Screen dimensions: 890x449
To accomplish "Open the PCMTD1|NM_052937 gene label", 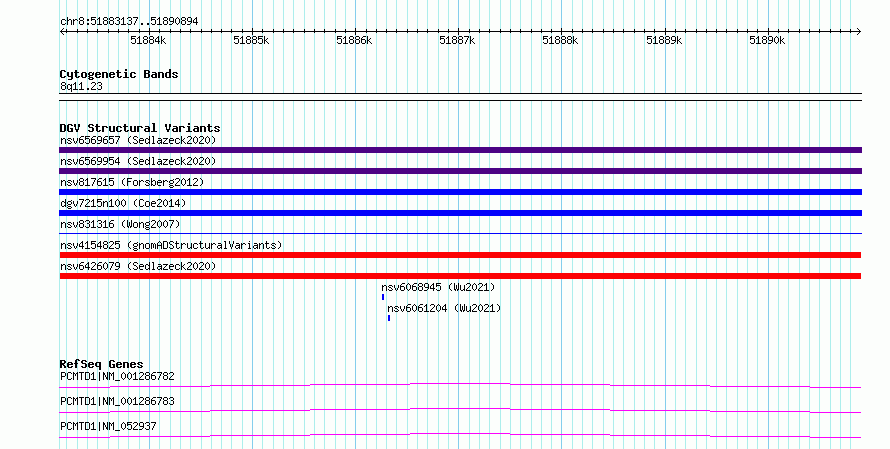I will pos(108,426).
